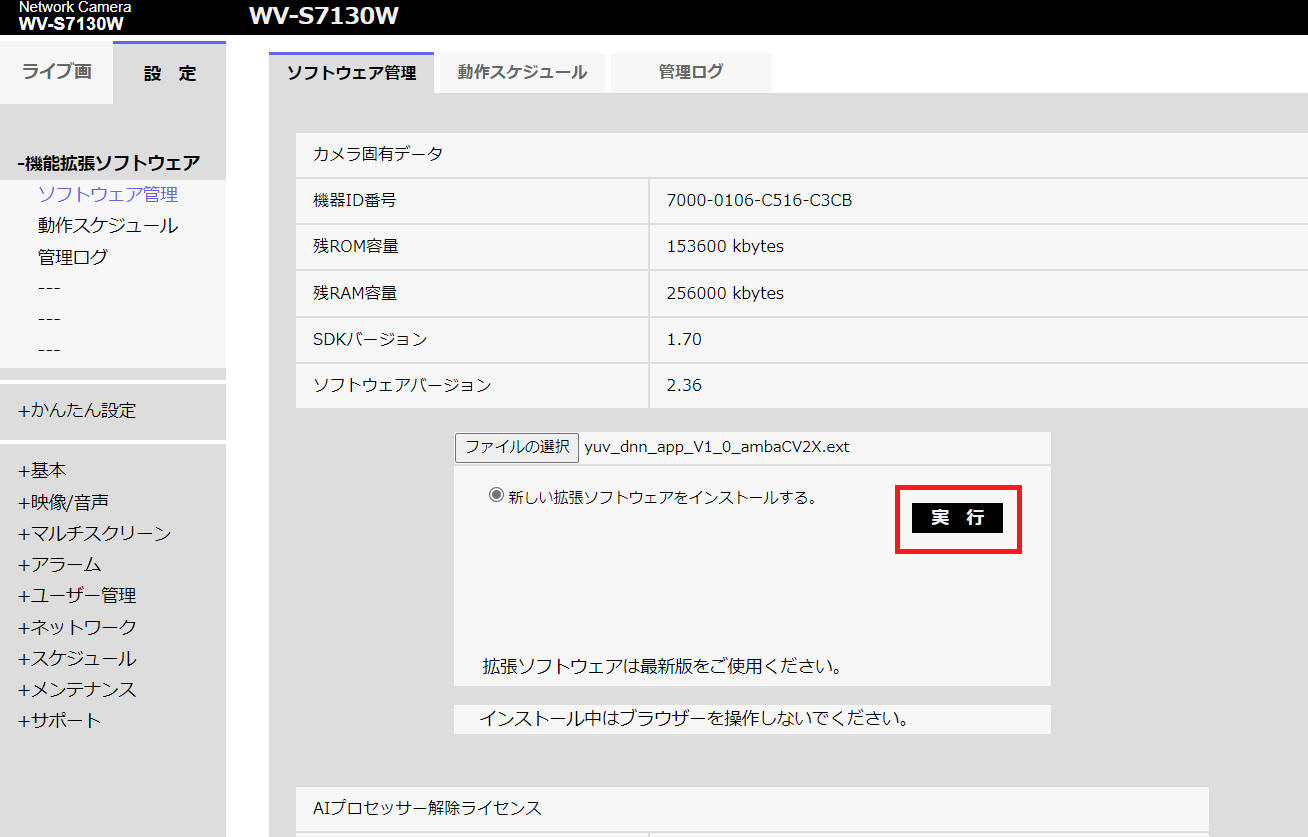Expand the マルチスクリーン menu
This screenshot has height=837, width=1308.
click(x=94, y=533)
